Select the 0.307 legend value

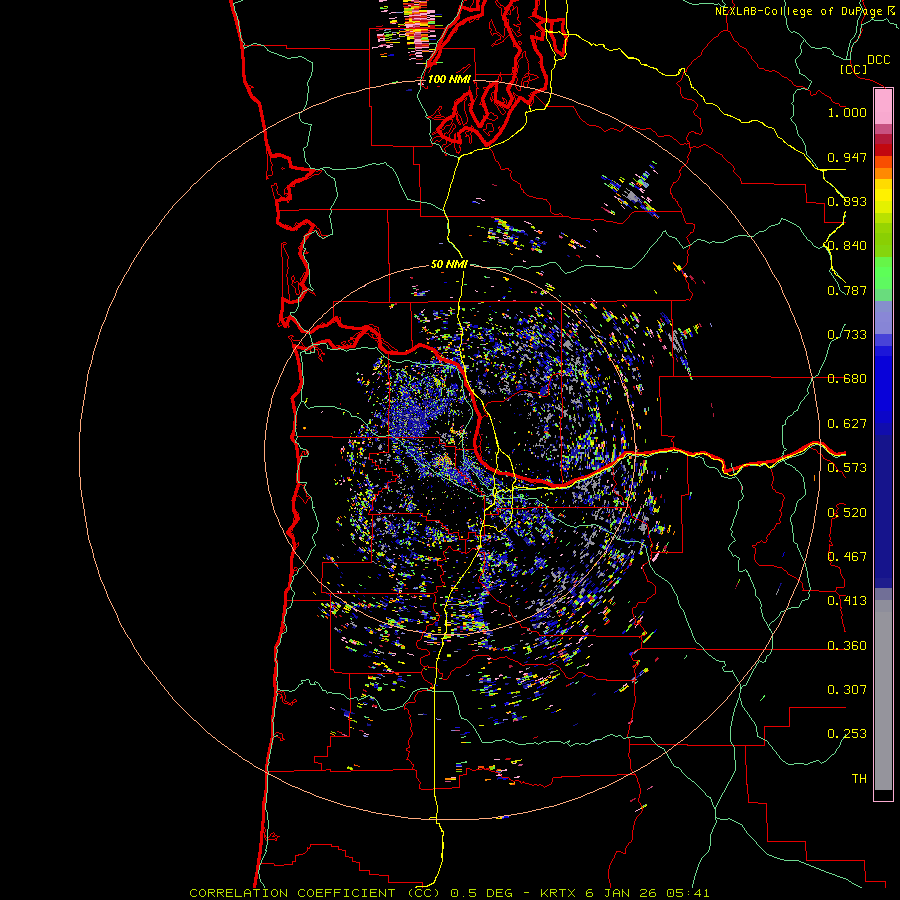847,690
